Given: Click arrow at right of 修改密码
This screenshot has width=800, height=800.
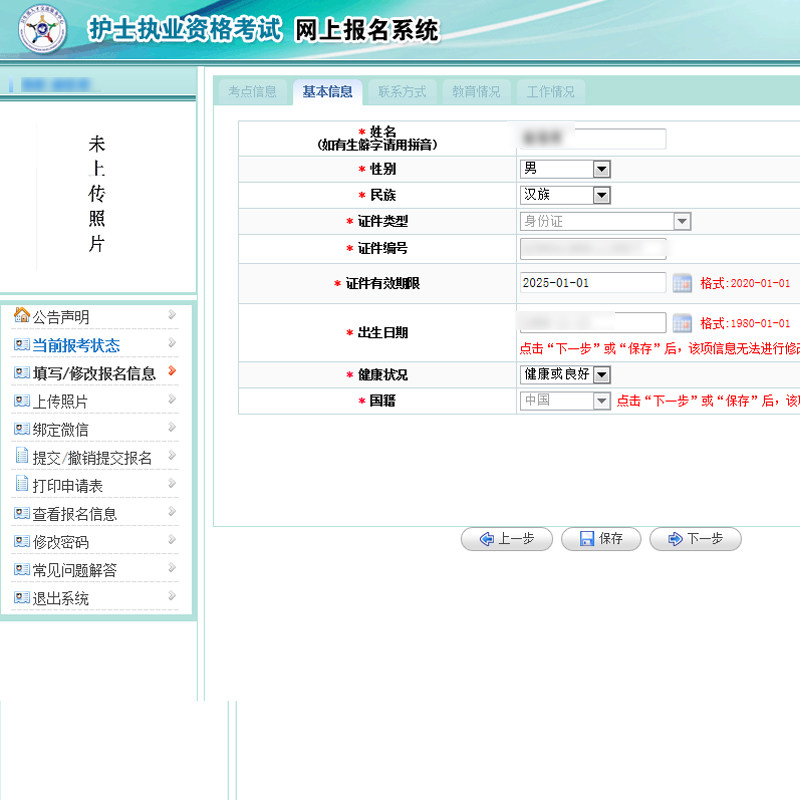Looking at the screenshot, I should click(x=172, y=539).
